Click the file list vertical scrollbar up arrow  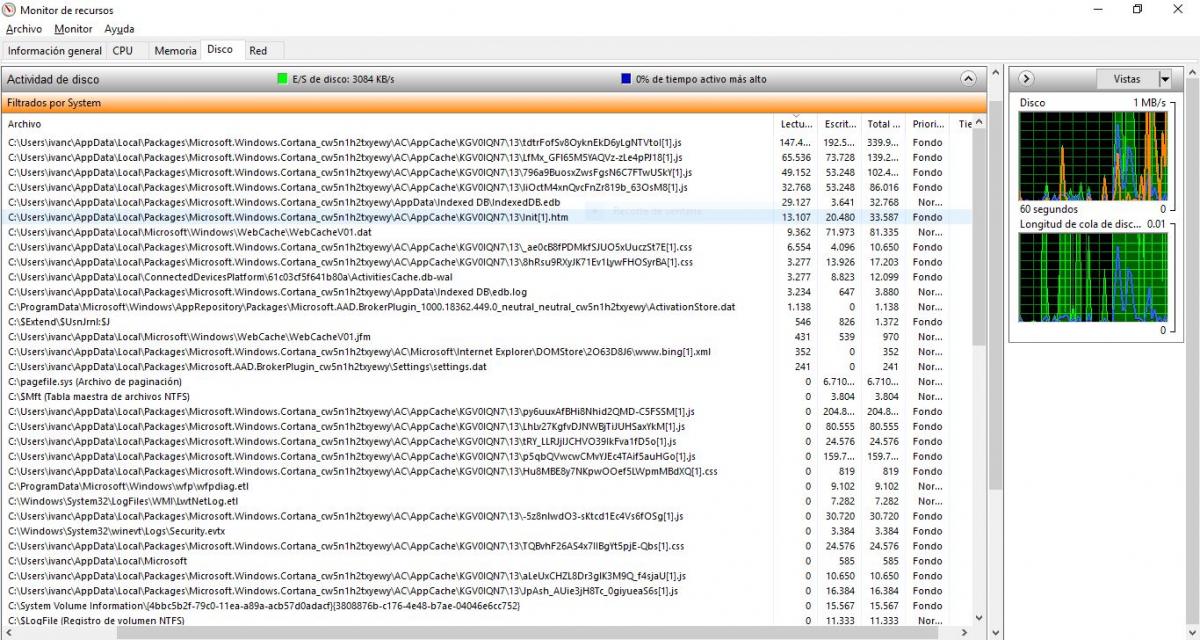tap(979, 123)
